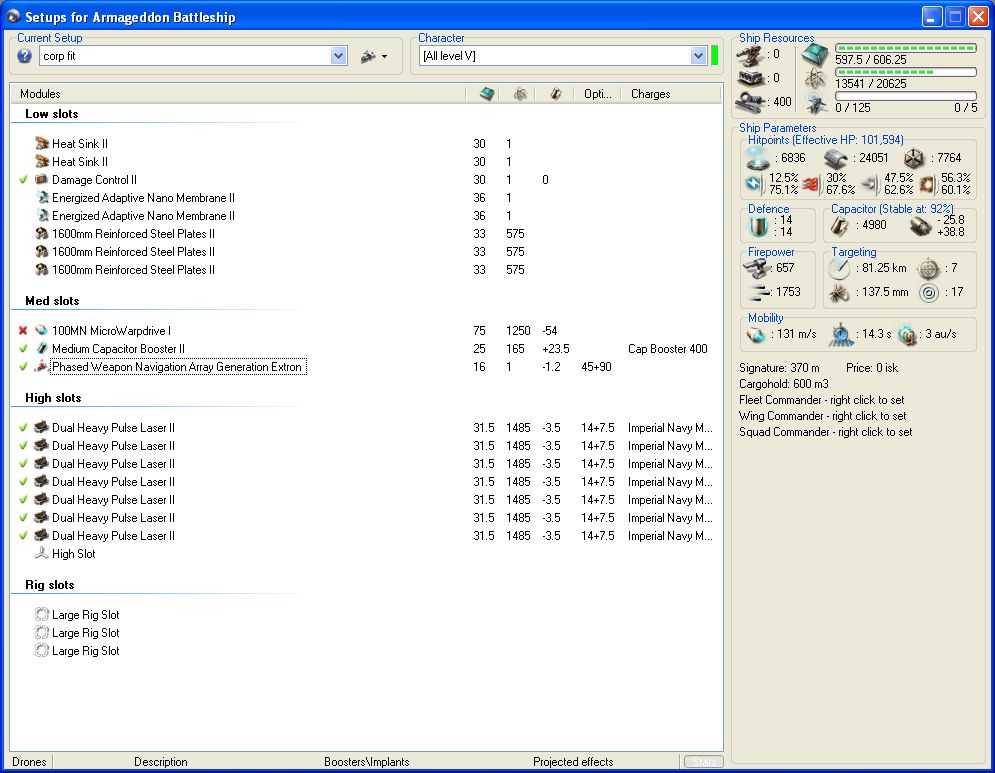
Task: Click Wing Commander right click to set
Action: tap(822, 416)
